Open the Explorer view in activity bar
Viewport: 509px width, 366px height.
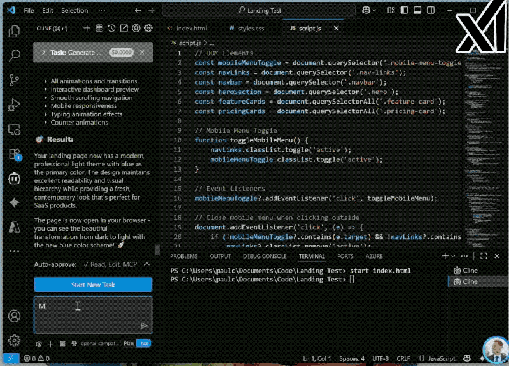14,31
